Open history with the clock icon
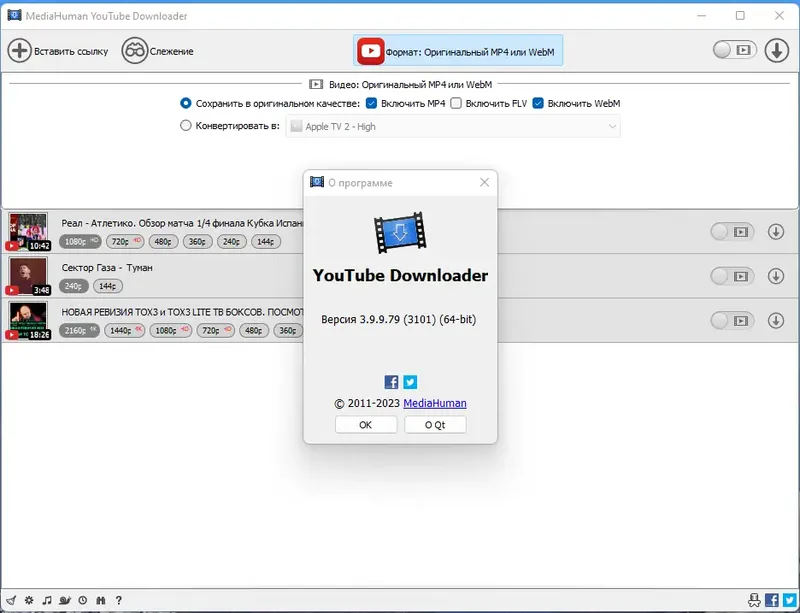Screen dimensions: 800x613 [x=82, y=600]
